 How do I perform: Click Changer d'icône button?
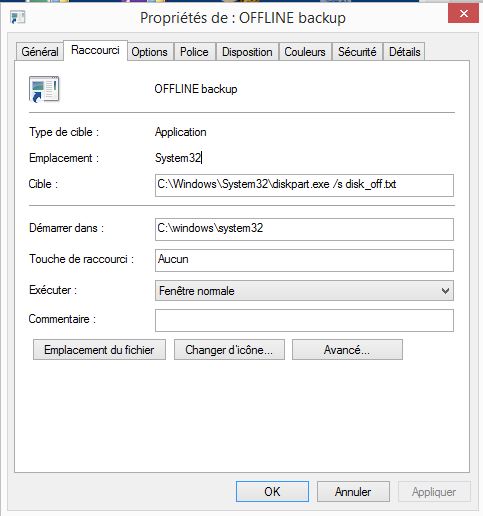point(229,350)
